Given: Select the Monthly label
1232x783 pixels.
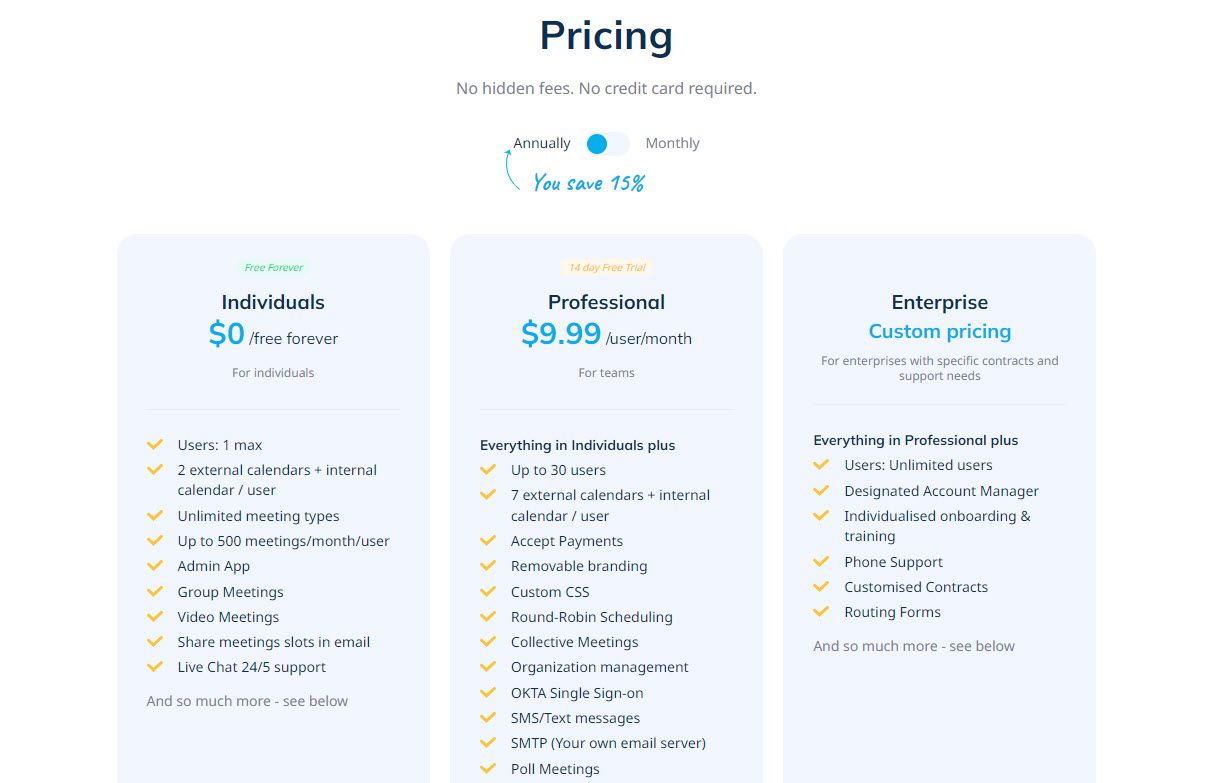Looking at the screenshot, I should [x=672, y=143].
